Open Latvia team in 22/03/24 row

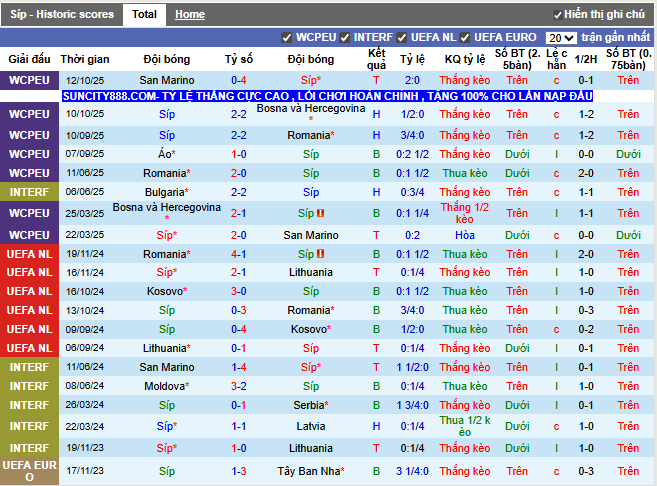click(310, 426)
